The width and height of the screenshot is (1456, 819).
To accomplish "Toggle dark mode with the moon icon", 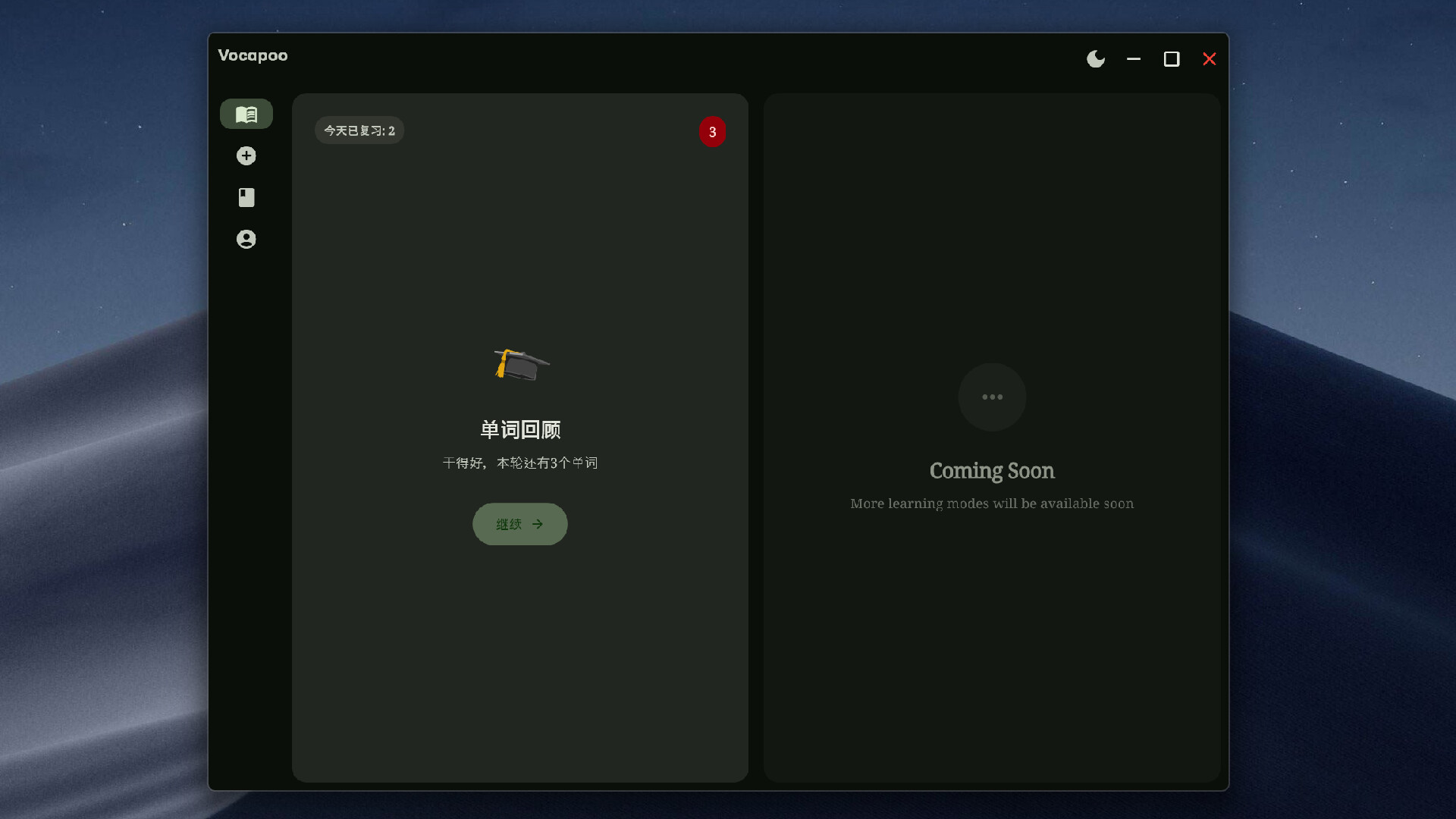I will (1095, 58).
